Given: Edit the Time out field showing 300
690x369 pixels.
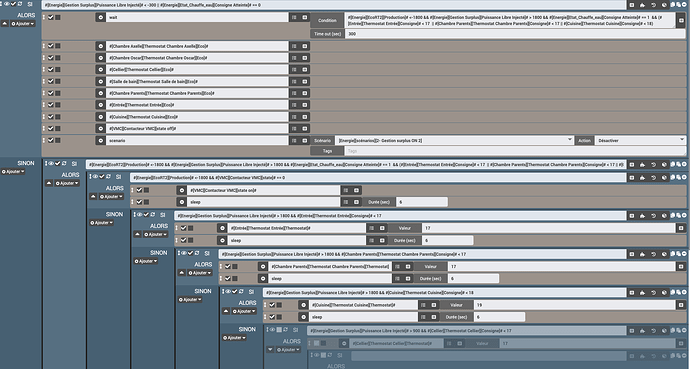Looking at the screenshot, I should tap(515, 33).
